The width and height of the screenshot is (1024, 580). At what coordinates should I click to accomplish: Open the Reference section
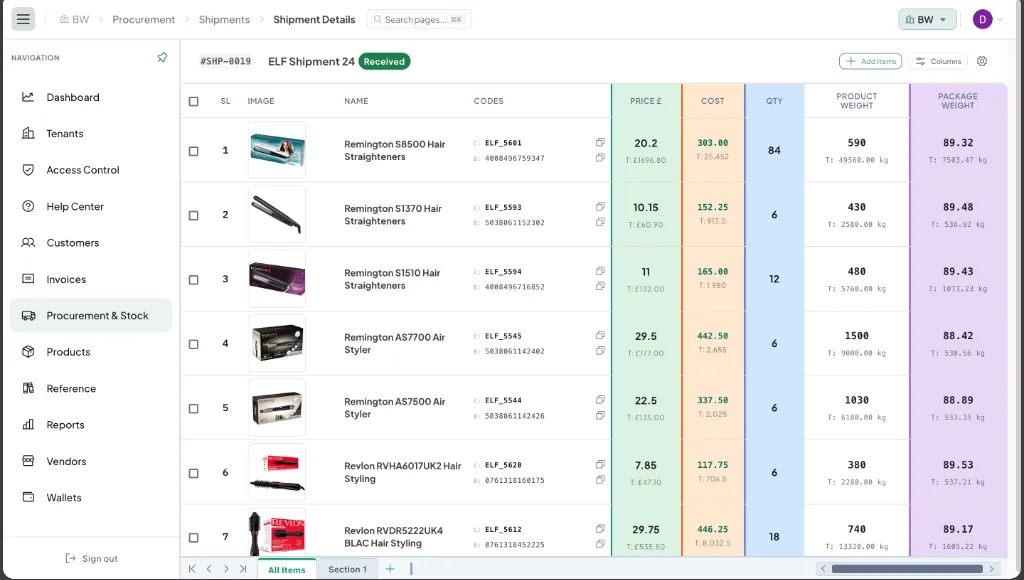pyautogui.click(x=91, y=388)
